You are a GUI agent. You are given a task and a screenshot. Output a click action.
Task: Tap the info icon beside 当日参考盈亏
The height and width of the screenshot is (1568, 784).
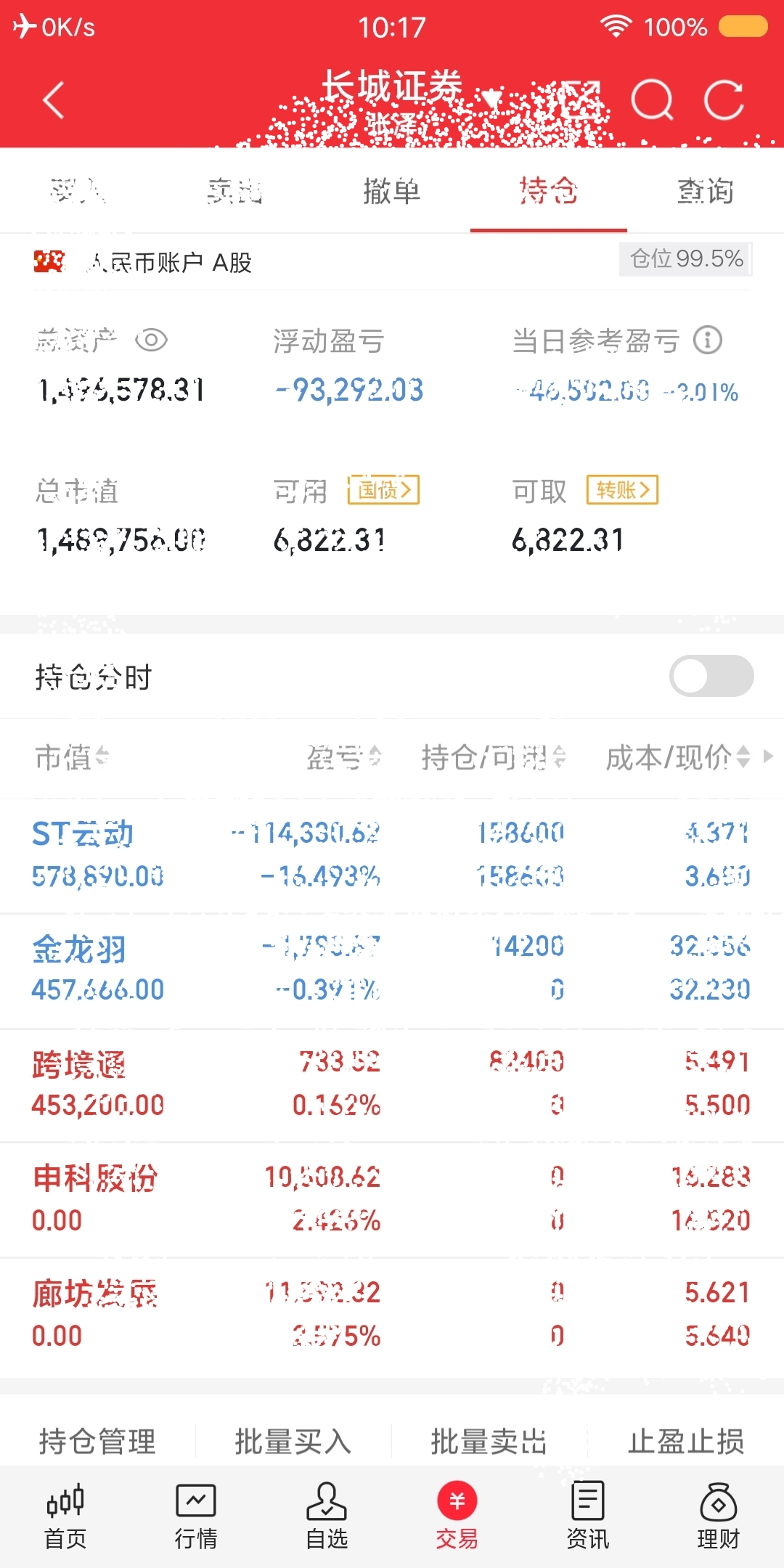[x=708, y=340]
